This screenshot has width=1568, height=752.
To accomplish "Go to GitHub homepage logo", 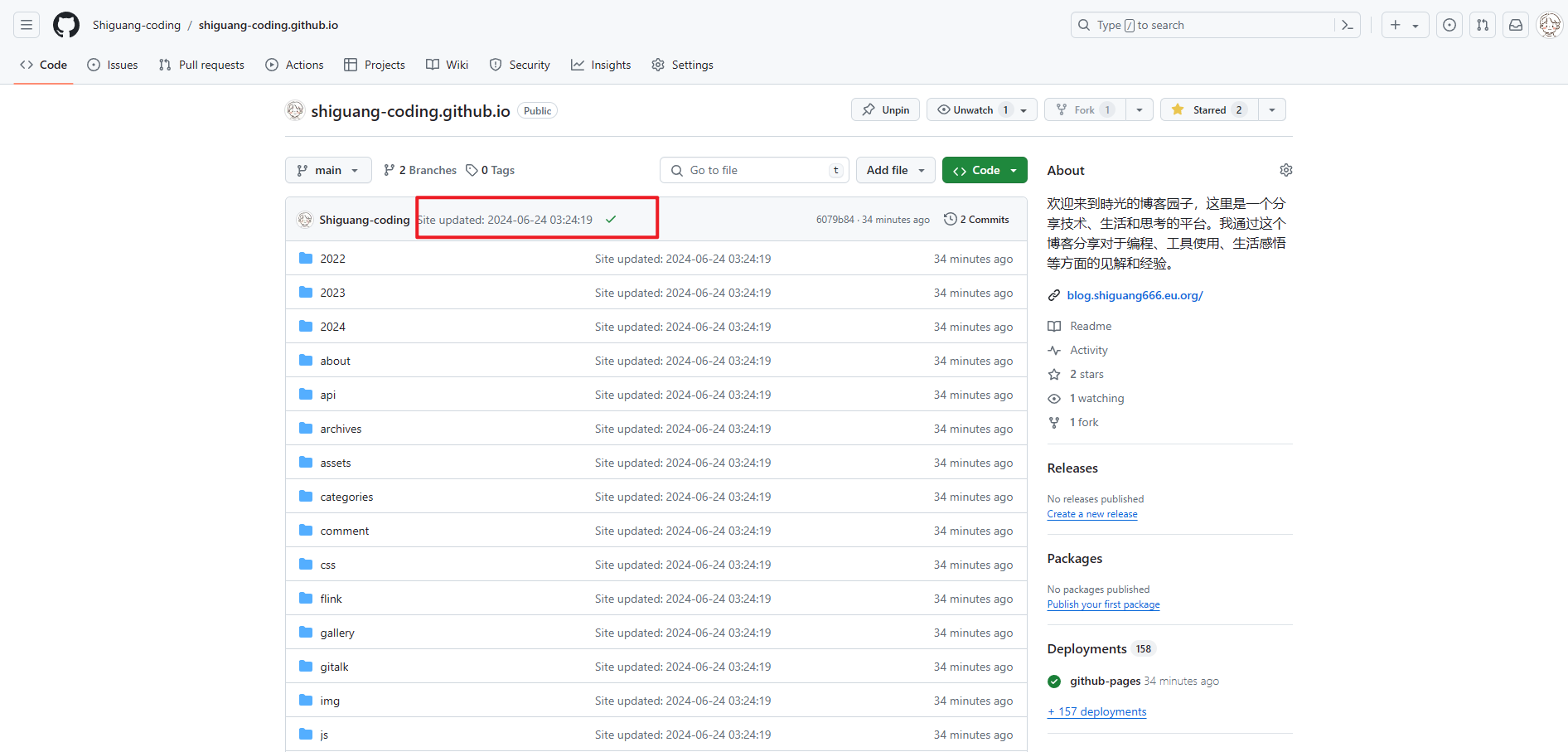I will point(66,25).
